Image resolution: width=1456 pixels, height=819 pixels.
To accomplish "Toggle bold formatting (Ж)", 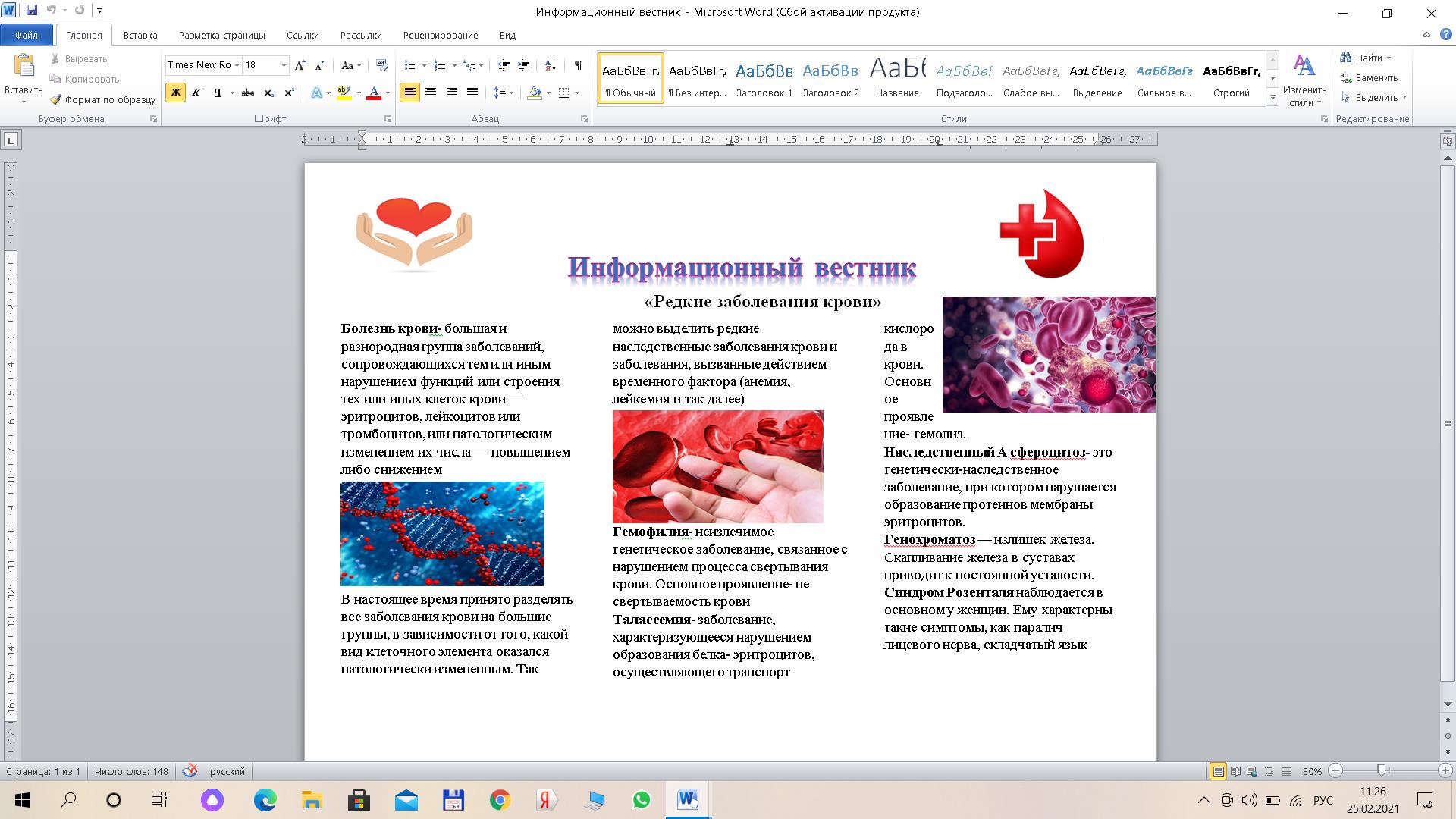I will (x=175, y=93).
